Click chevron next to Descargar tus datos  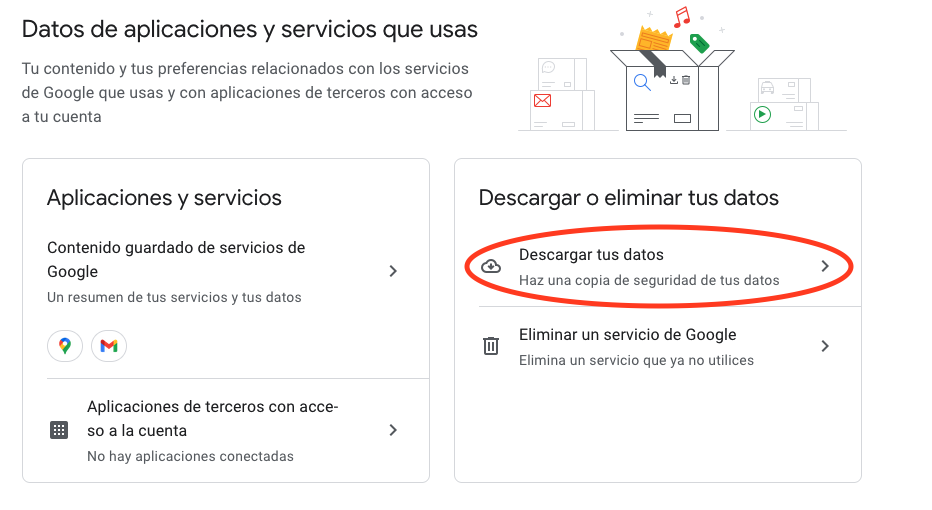click(x=824, y=266)
